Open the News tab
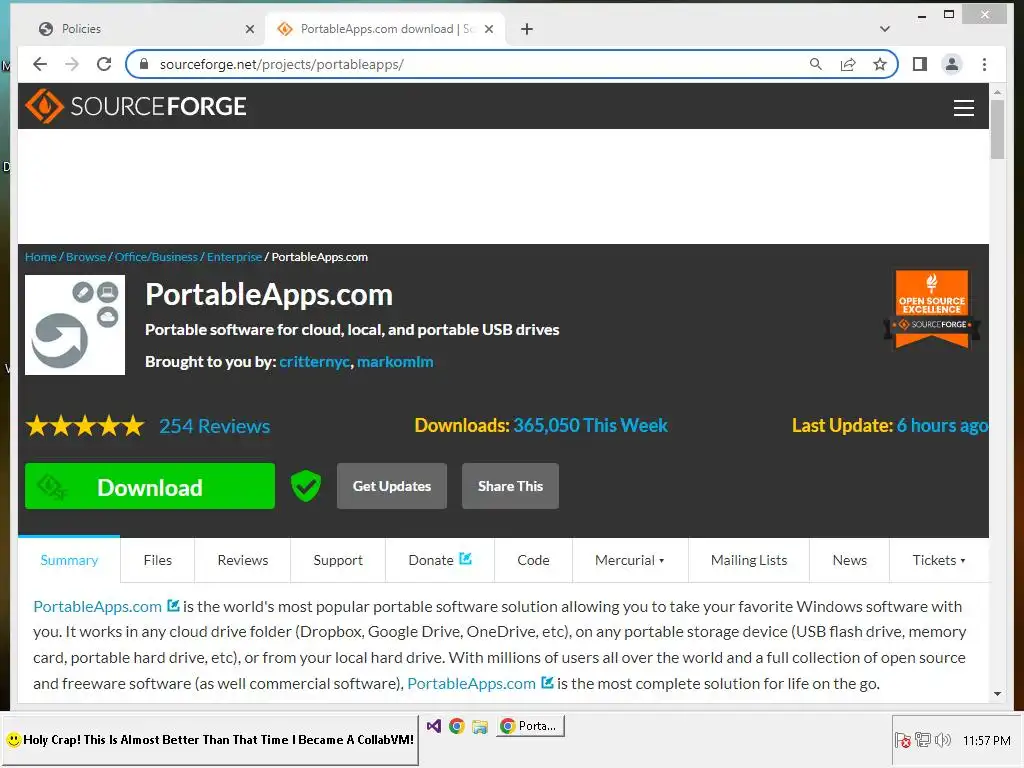This screenshot has width=1024, height=768. pyautogui.click(x=850, y=560)
